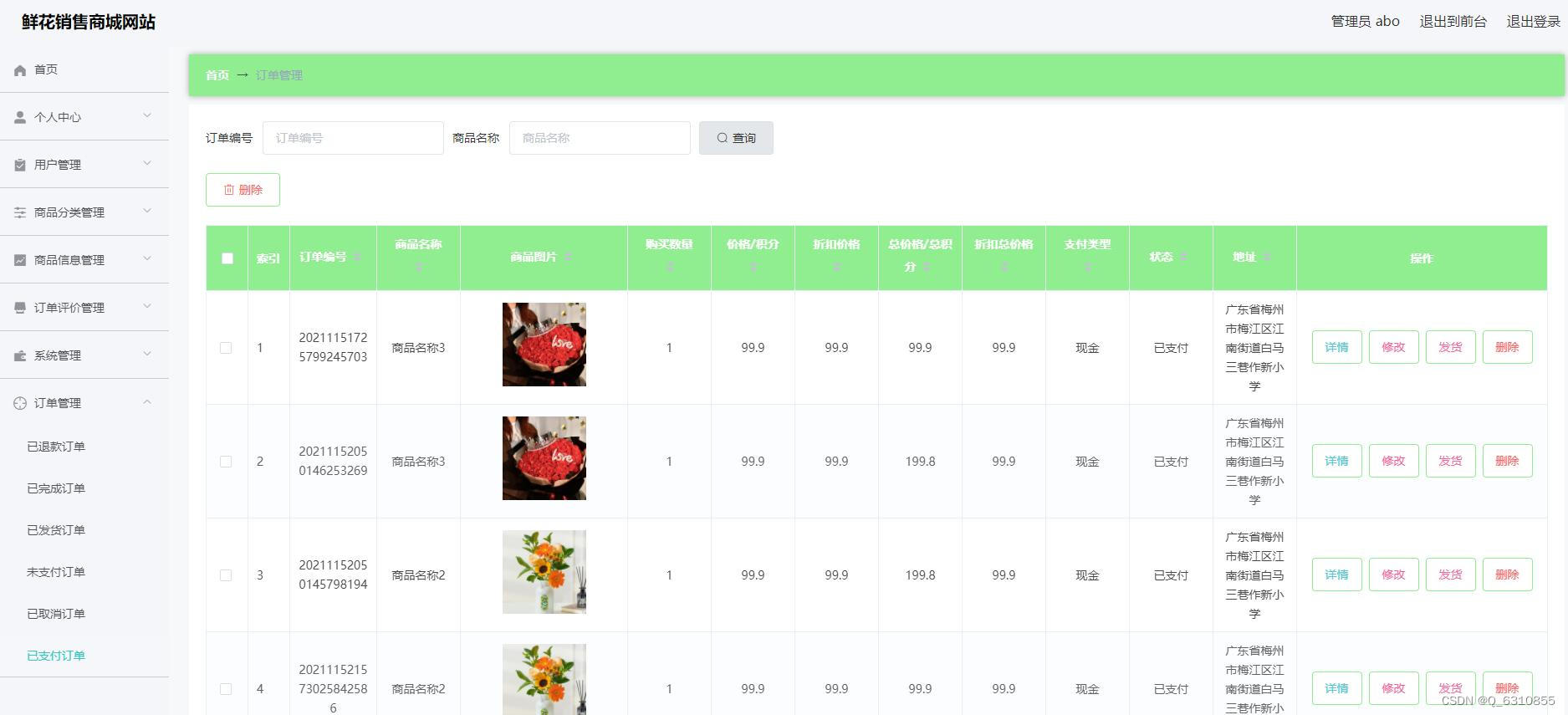Check the checkbox for order row 4
The image size is (1568, 715).
(226, 689)
